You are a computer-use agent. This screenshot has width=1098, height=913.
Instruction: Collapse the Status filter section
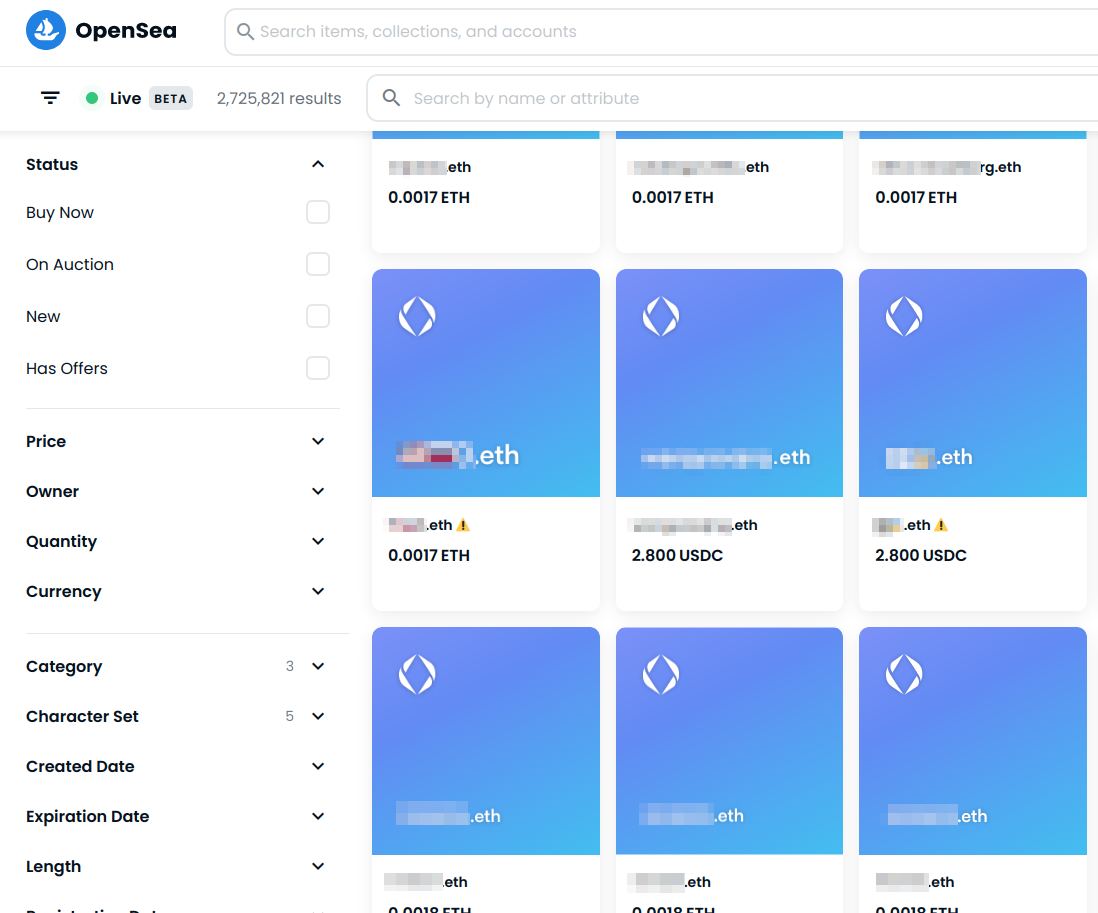pyautogui.click(x=318, y=164)
